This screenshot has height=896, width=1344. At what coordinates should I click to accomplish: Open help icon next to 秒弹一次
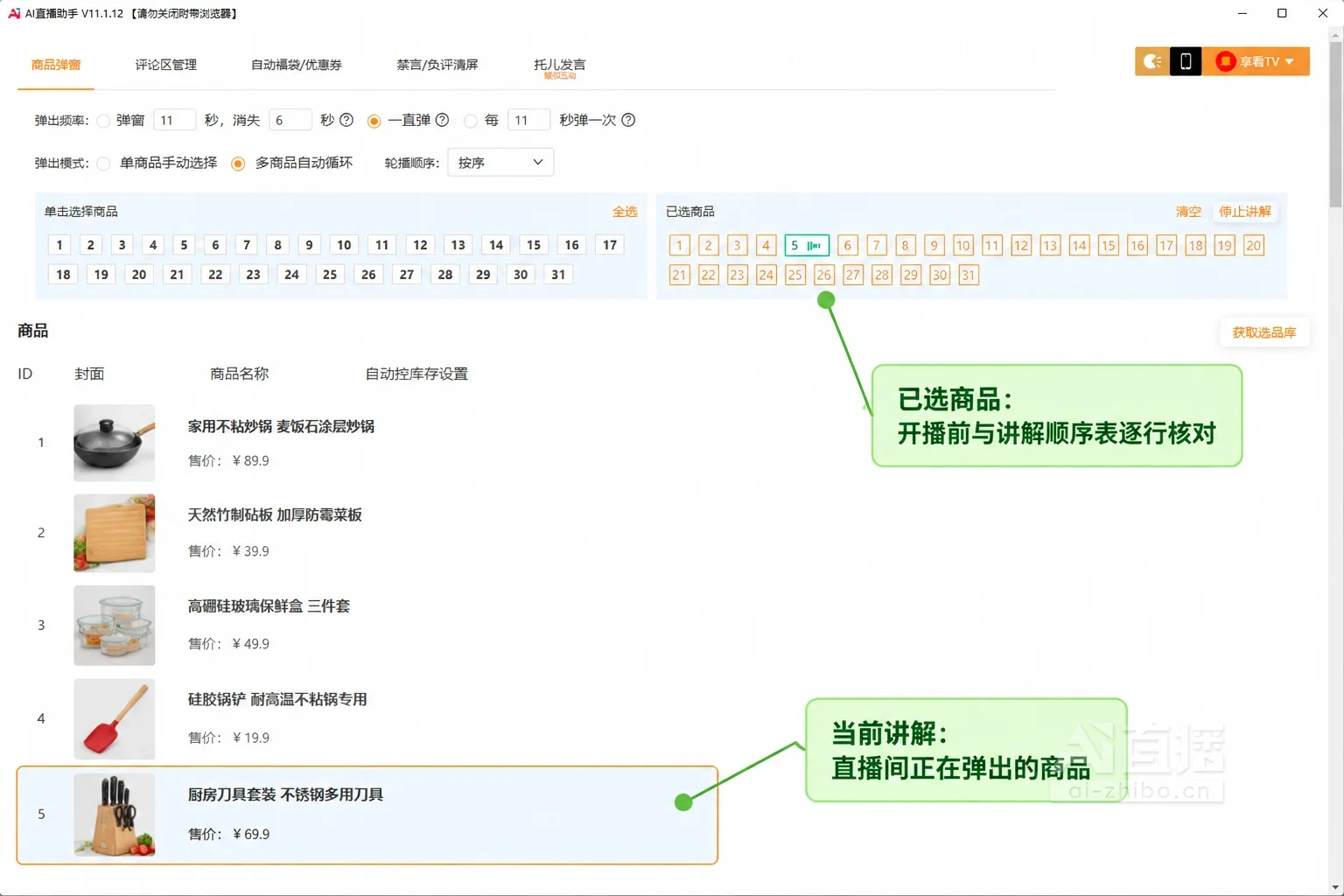click(628, 120)
